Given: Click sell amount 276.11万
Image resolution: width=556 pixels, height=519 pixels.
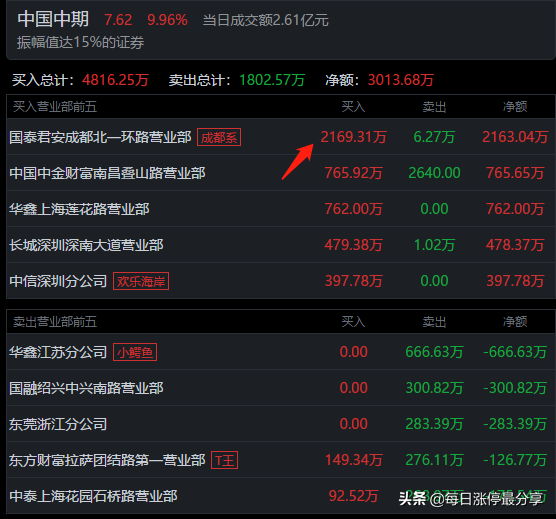Looking at the screenshot, I should [434, 460].
